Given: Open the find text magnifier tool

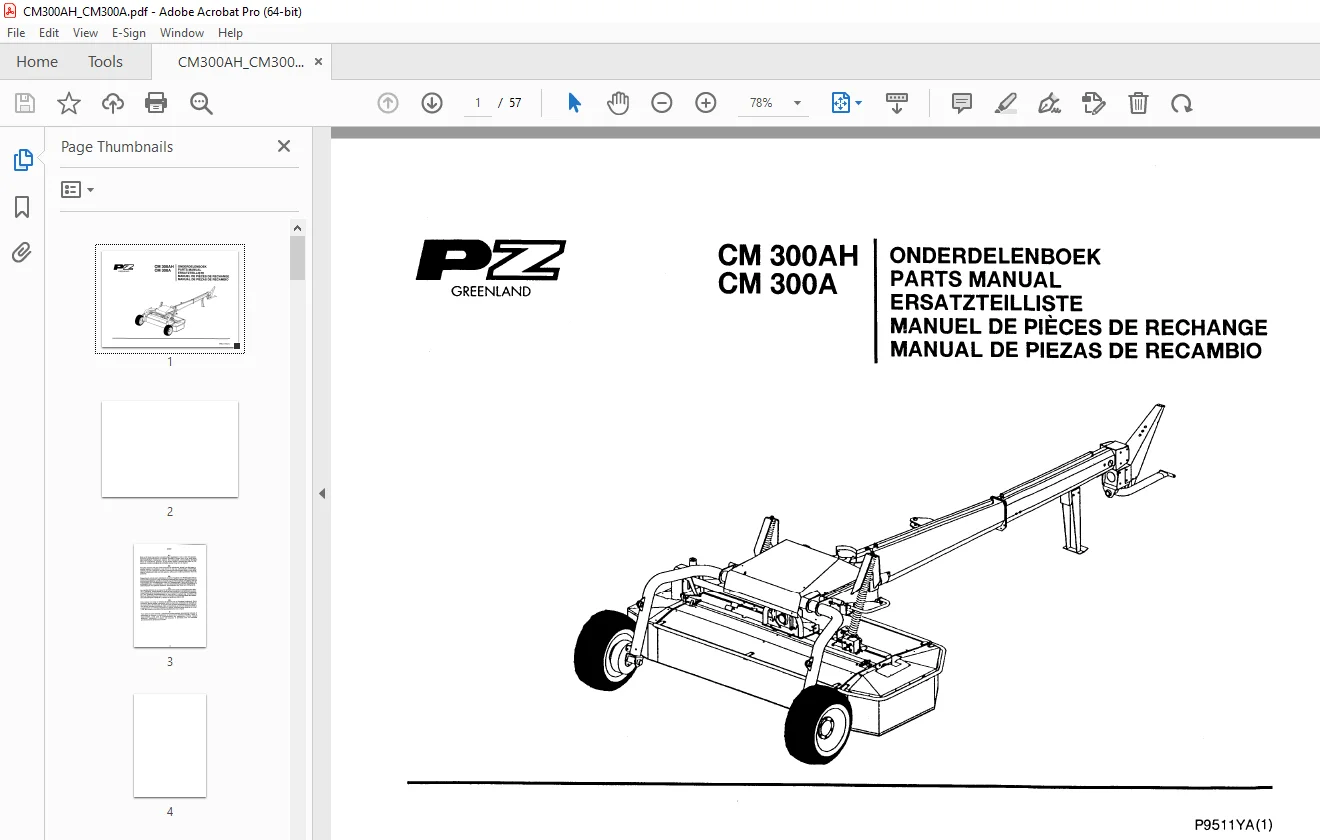Looking at the screenshot, I should click(x=201, y=103).
